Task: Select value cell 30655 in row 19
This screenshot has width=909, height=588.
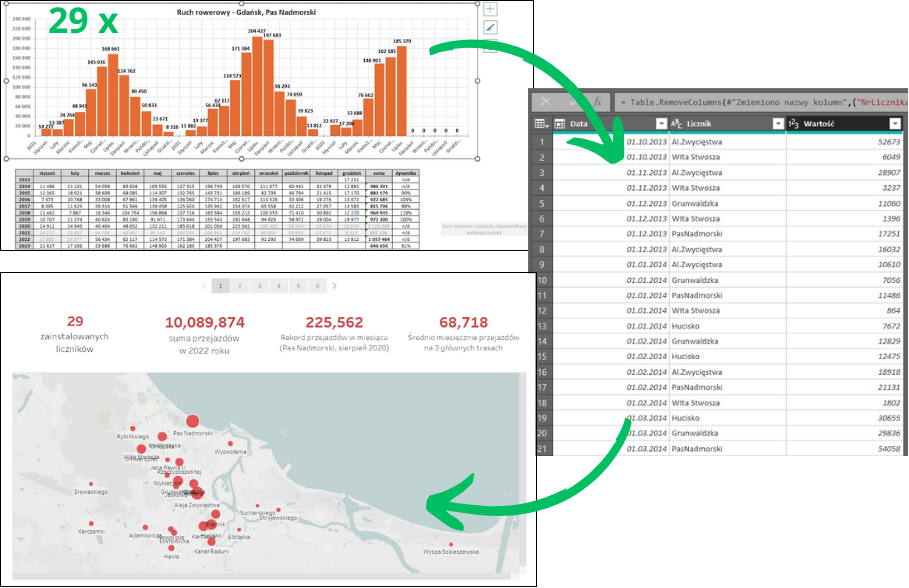Action: pyautogui.click(x=845, y=418)
